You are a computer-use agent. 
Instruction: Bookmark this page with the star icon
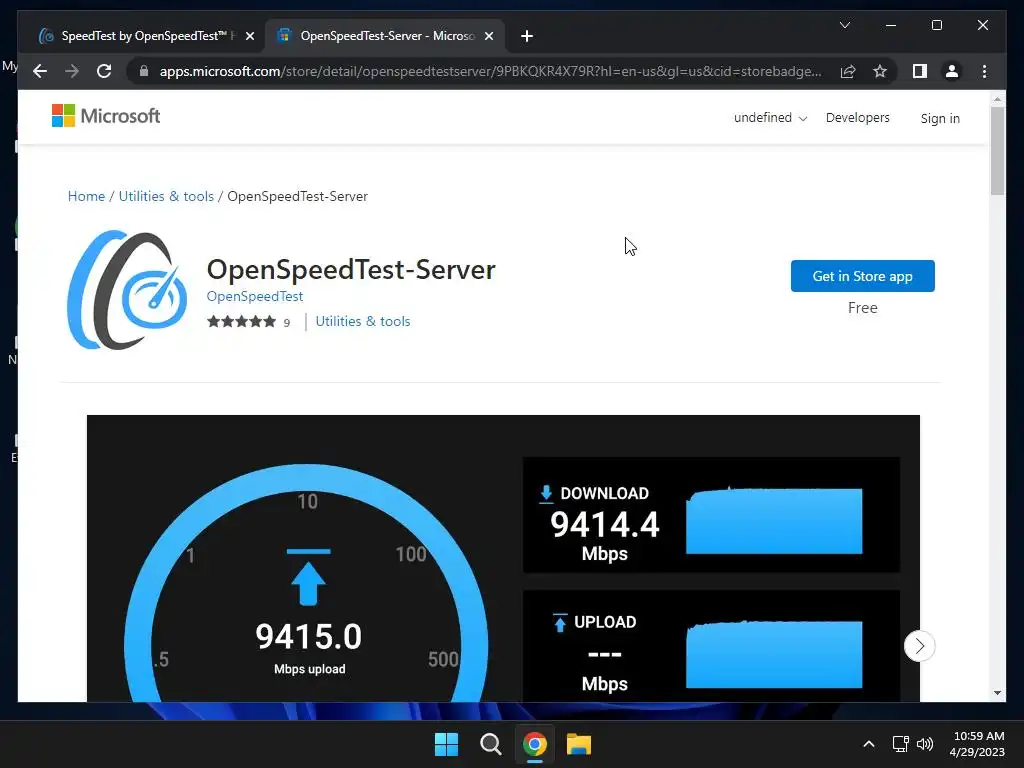pyautogui.click(x=880, y=71)
